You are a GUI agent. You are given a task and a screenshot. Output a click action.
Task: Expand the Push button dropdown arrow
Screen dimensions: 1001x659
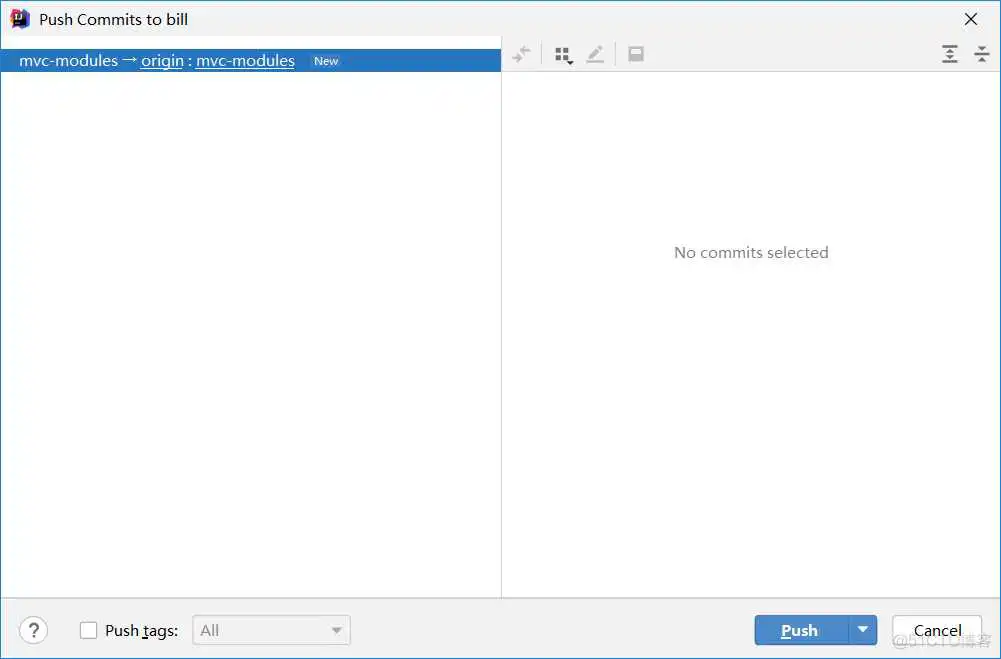point(863,630)
